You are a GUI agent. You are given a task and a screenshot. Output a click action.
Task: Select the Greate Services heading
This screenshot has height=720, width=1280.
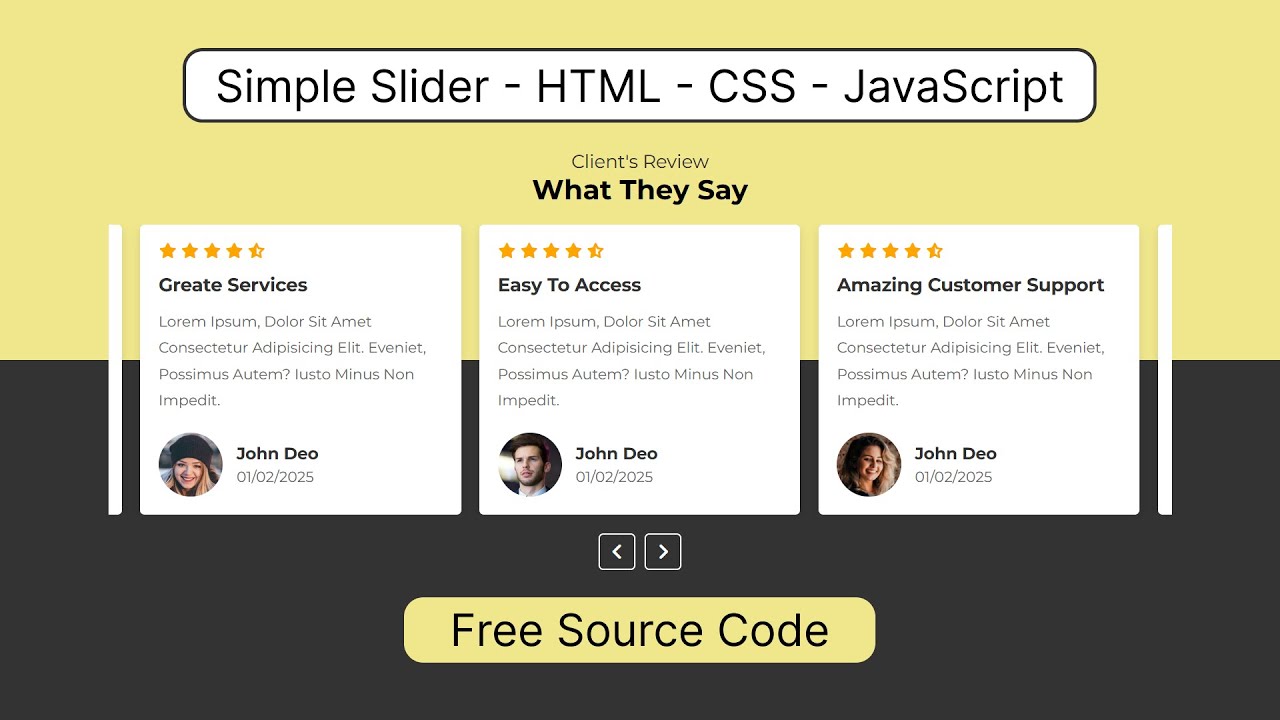[233, 285]
